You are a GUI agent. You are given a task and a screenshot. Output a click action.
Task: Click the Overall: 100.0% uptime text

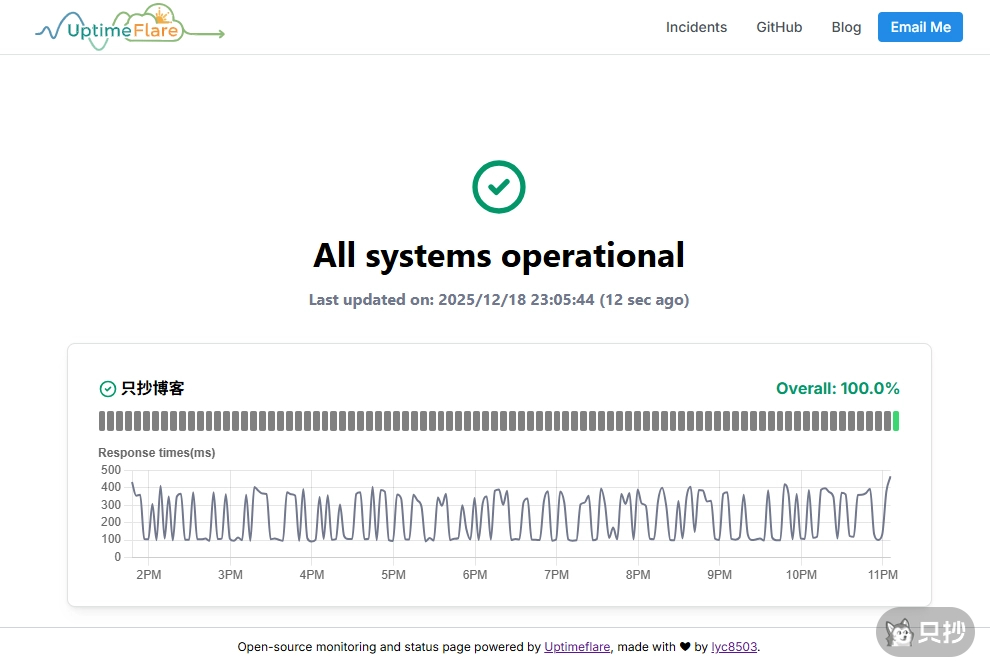click(837, 389)
